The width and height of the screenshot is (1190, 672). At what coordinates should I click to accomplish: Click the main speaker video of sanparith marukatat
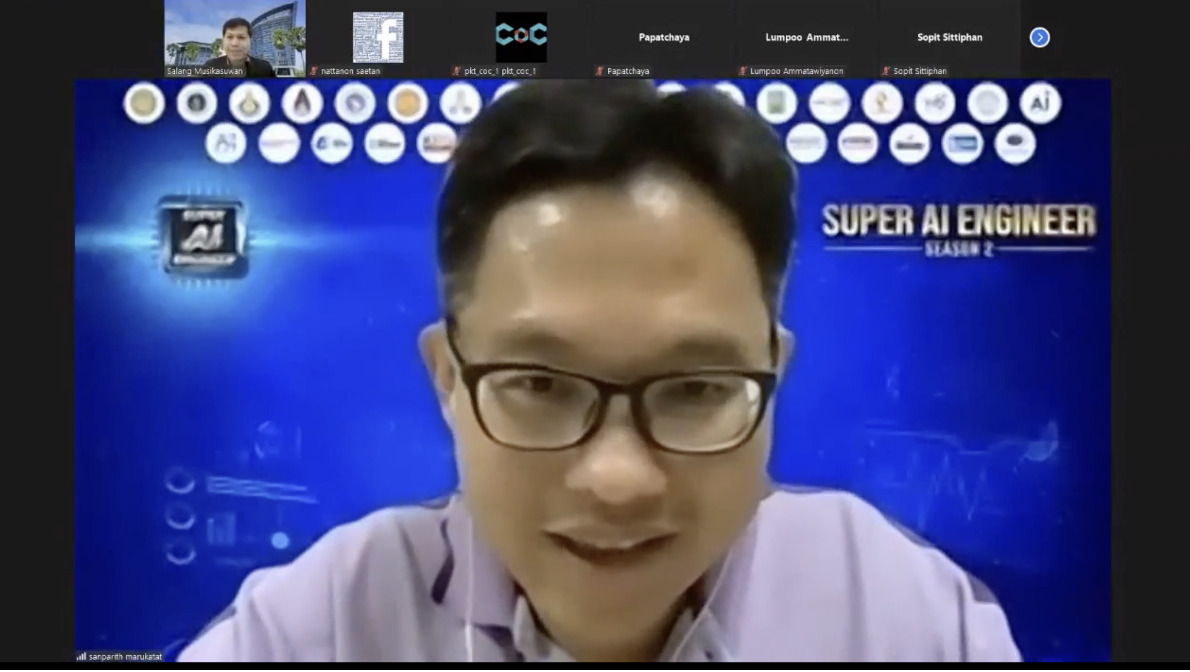pos(593,371)
